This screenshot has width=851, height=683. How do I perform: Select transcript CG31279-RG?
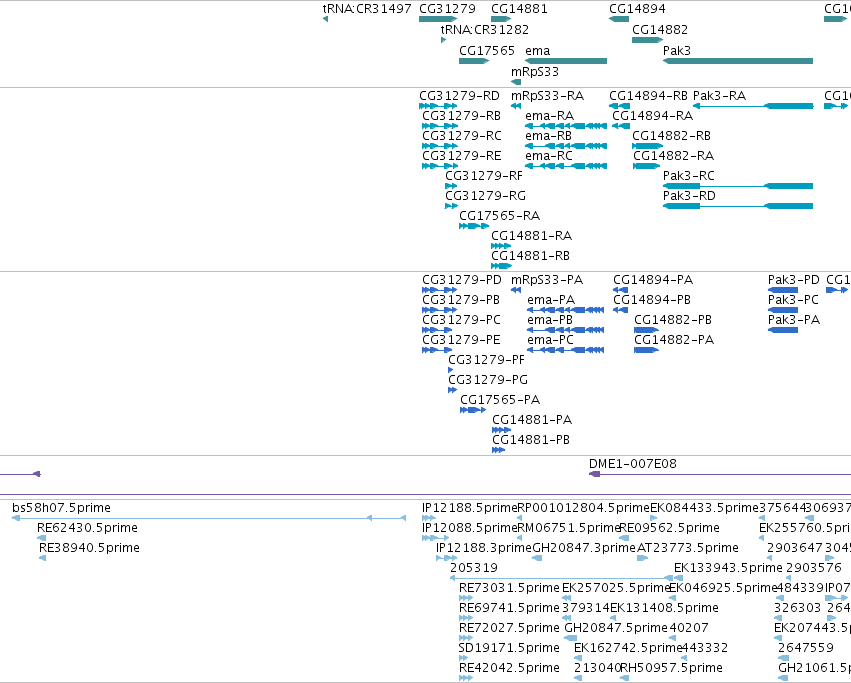coord(486,196)
